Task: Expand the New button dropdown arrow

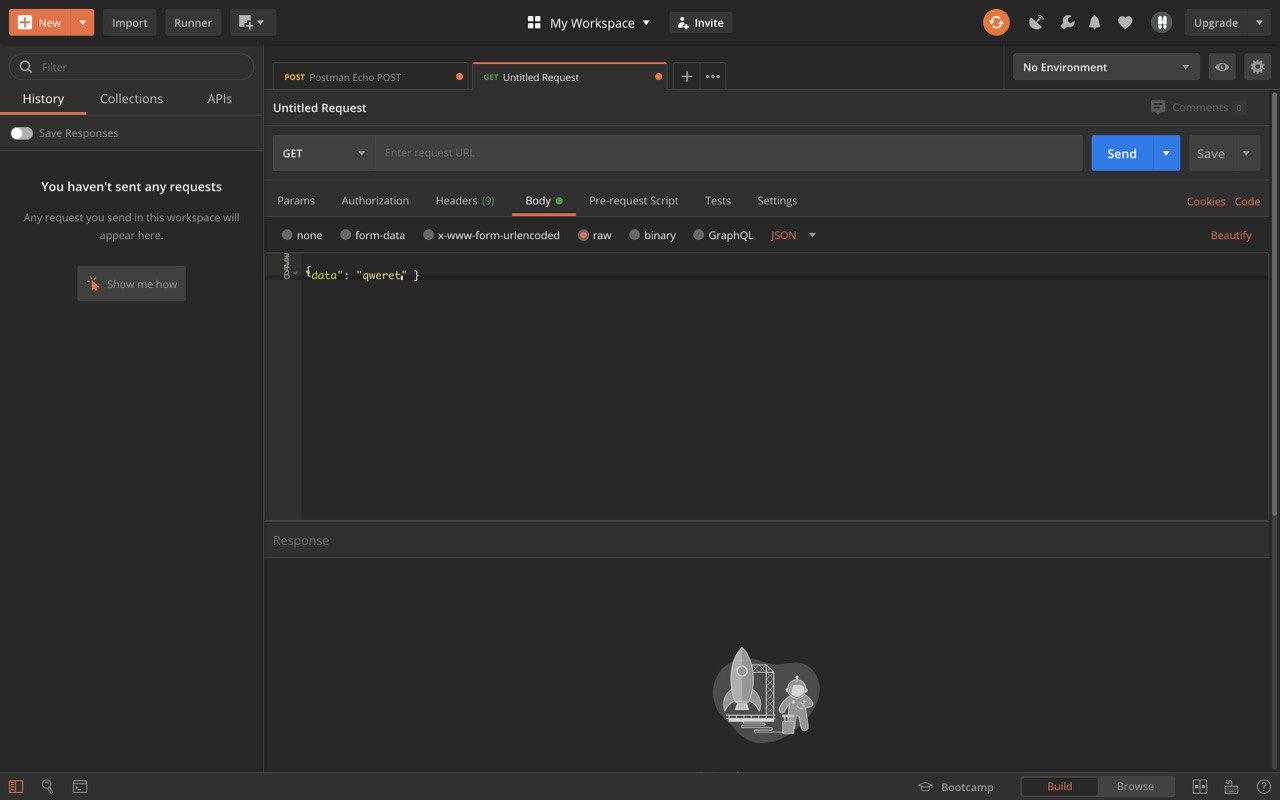Action: [x=82, y=22]
